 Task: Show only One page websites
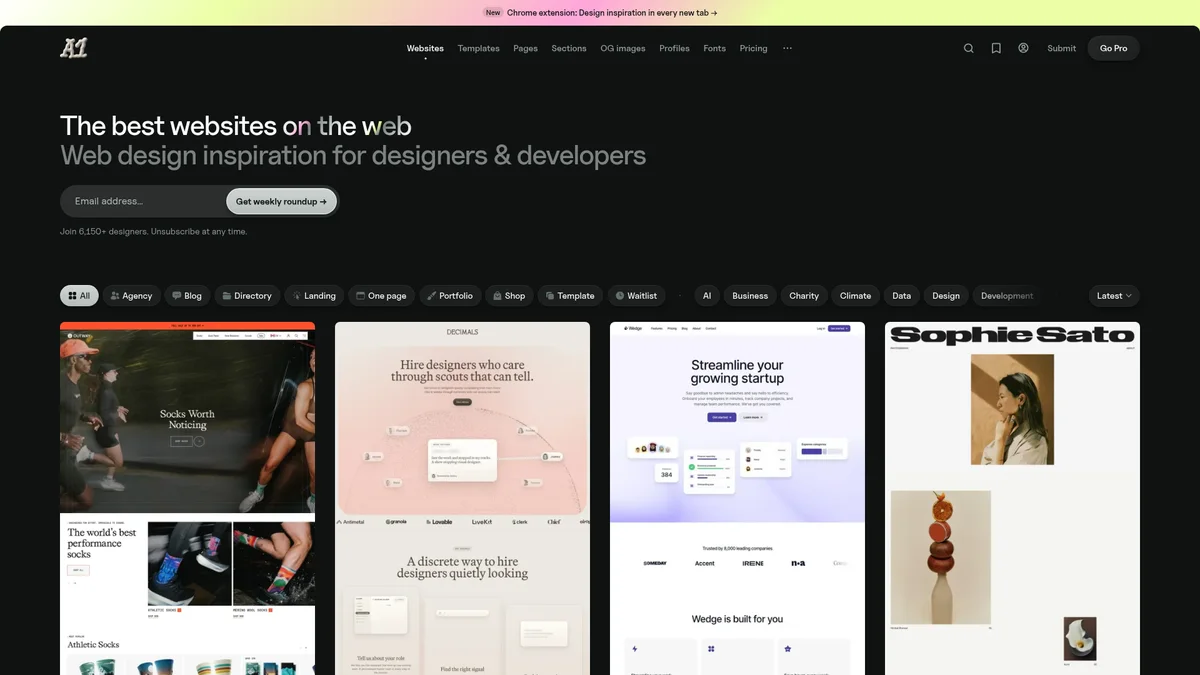[x=381, y=296]
